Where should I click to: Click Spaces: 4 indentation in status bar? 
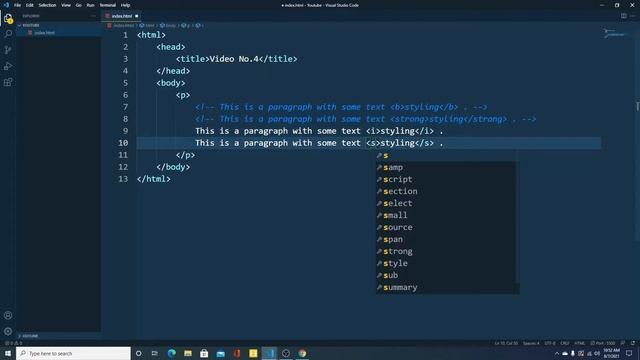[531, 343]
